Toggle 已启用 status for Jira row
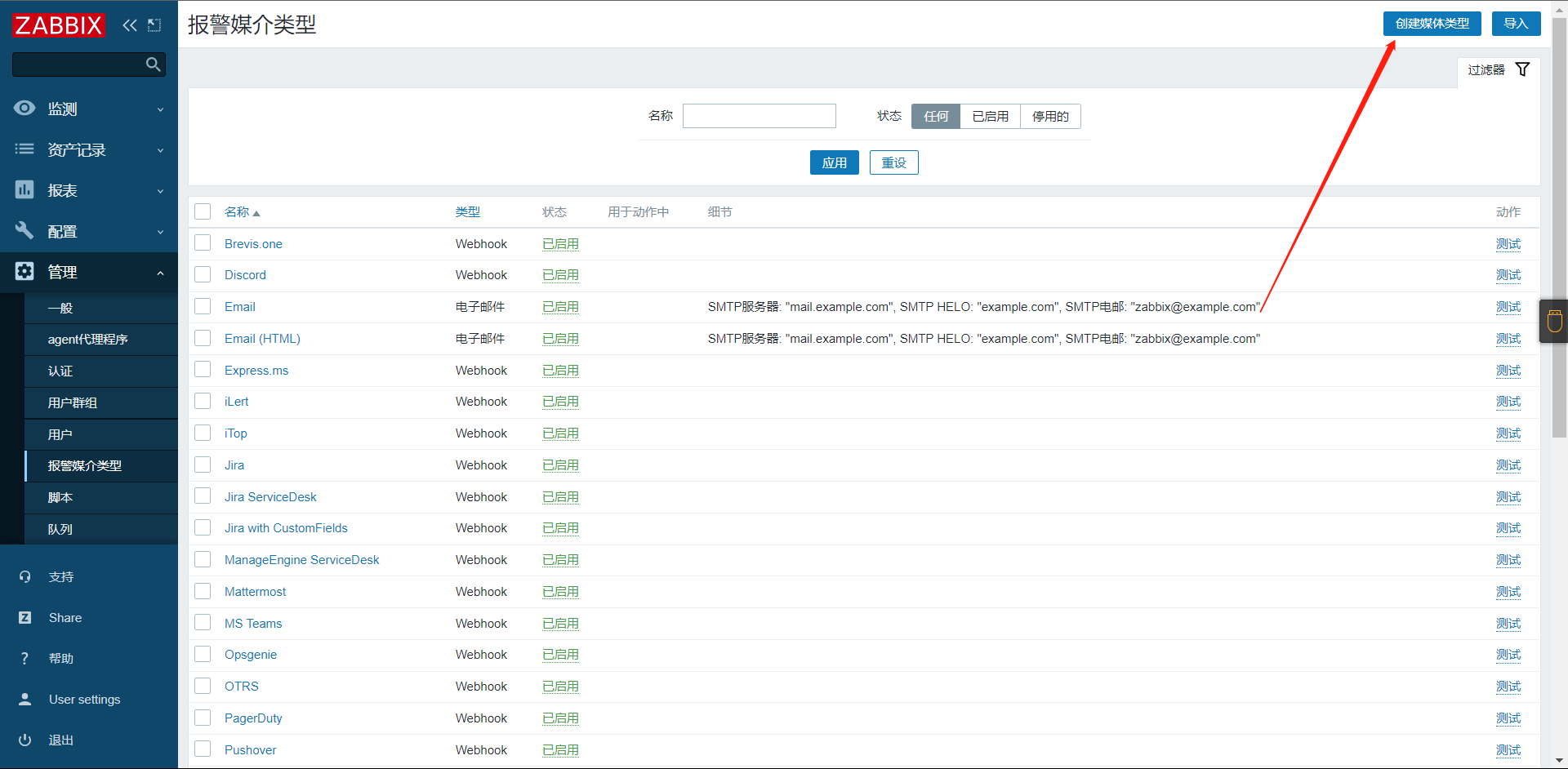This screenshot has height=769, width=1568. pos(561,465)
